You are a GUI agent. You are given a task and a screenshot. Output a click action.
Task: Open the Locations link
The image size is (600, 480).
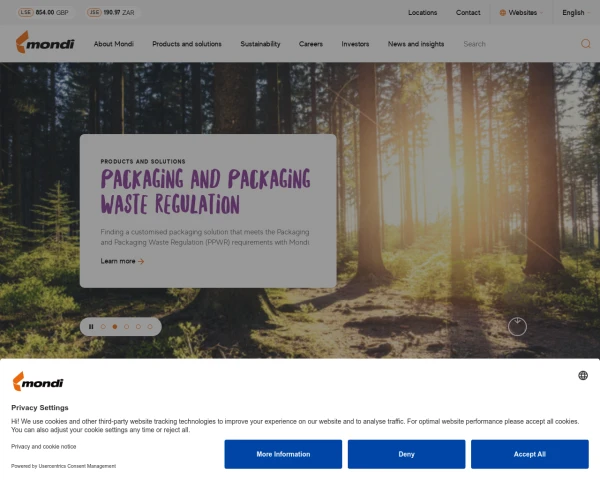(x=422, y=13)
